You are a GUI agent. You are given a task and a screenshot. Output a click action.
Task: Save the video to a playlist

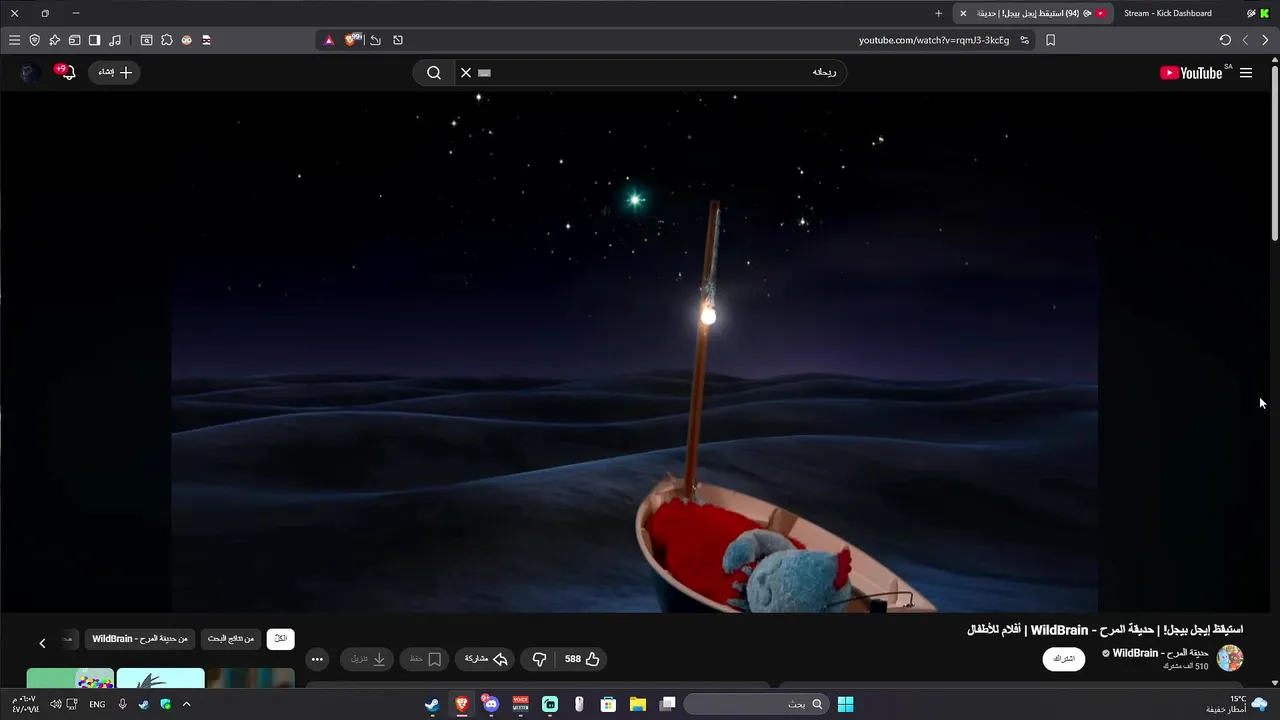(x=426, y=659)
